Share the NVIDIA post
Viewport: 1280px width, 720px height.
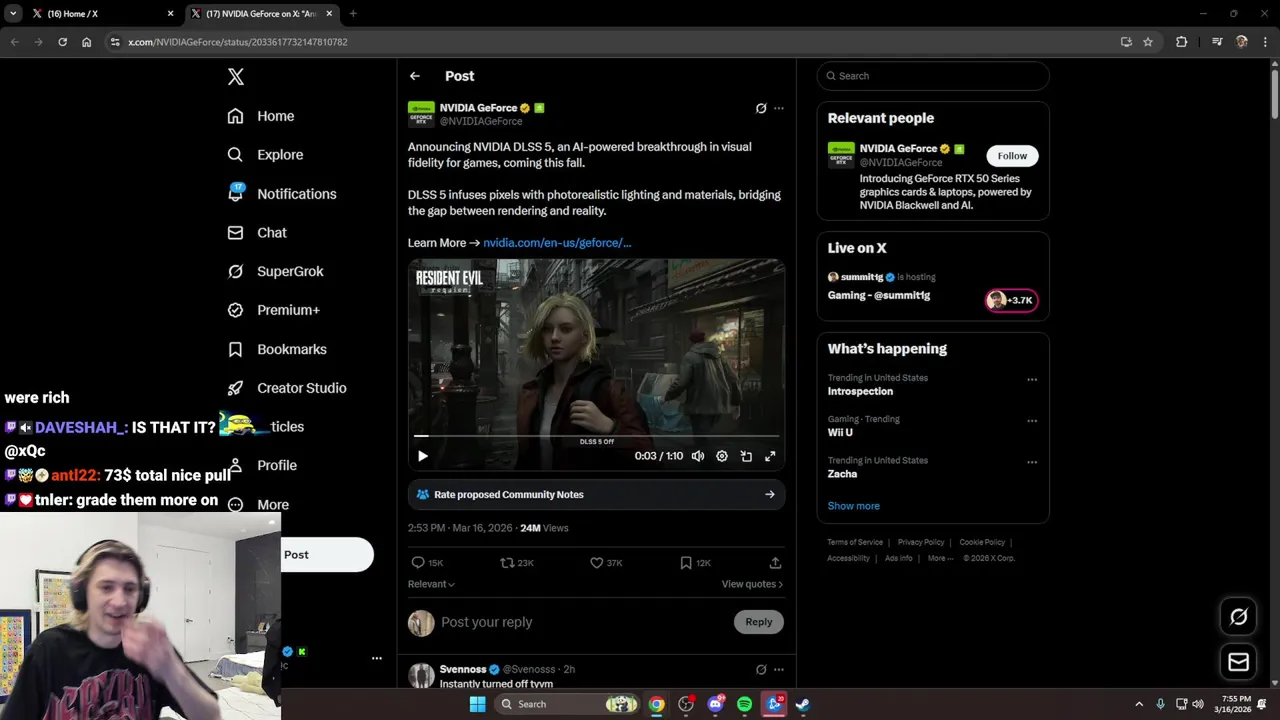775,563
